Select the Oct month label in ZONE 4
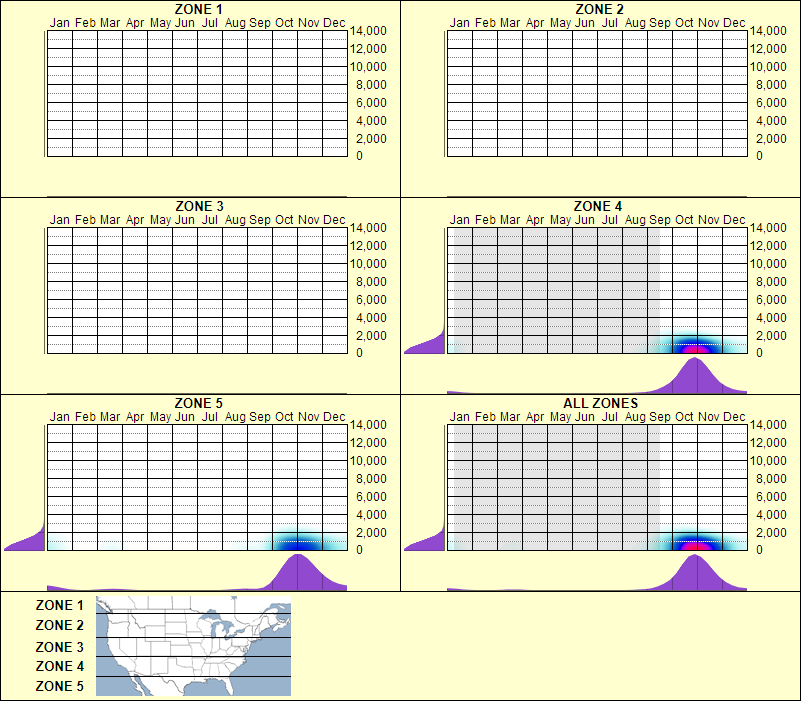 coord(683,219)
